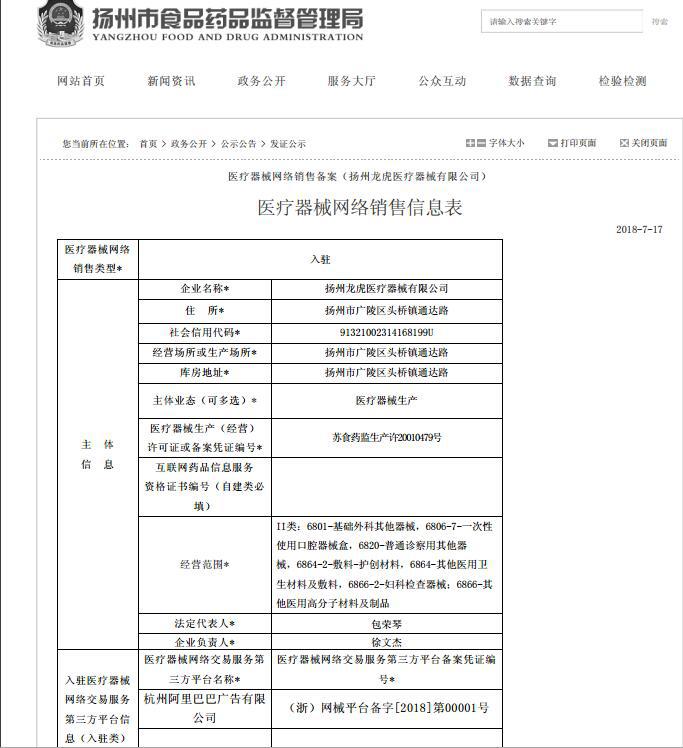683x748 pixels.
Task: Click the 企业名称* label cell
Action: tap(205, 289)
